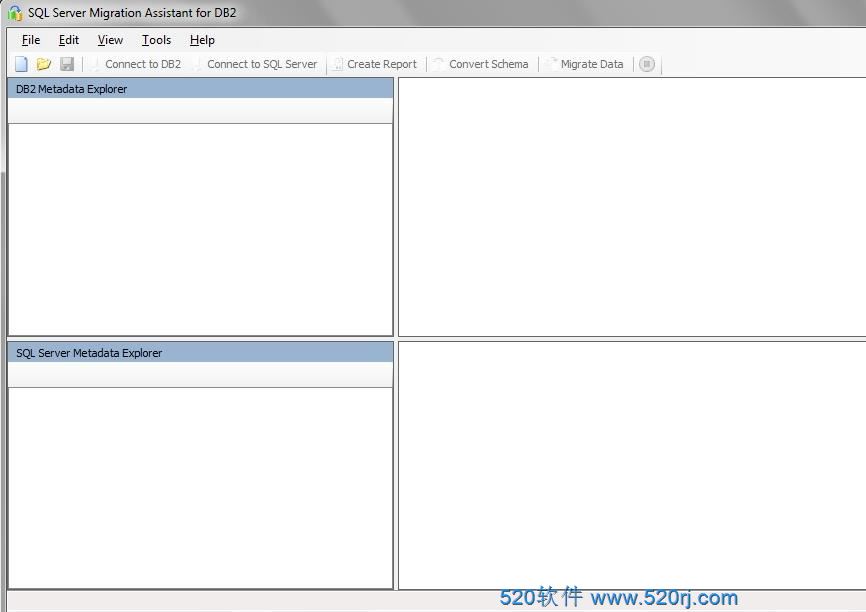
Task: Select the SQL Server Metadata Explorer header
Action: tap(200, 353)
